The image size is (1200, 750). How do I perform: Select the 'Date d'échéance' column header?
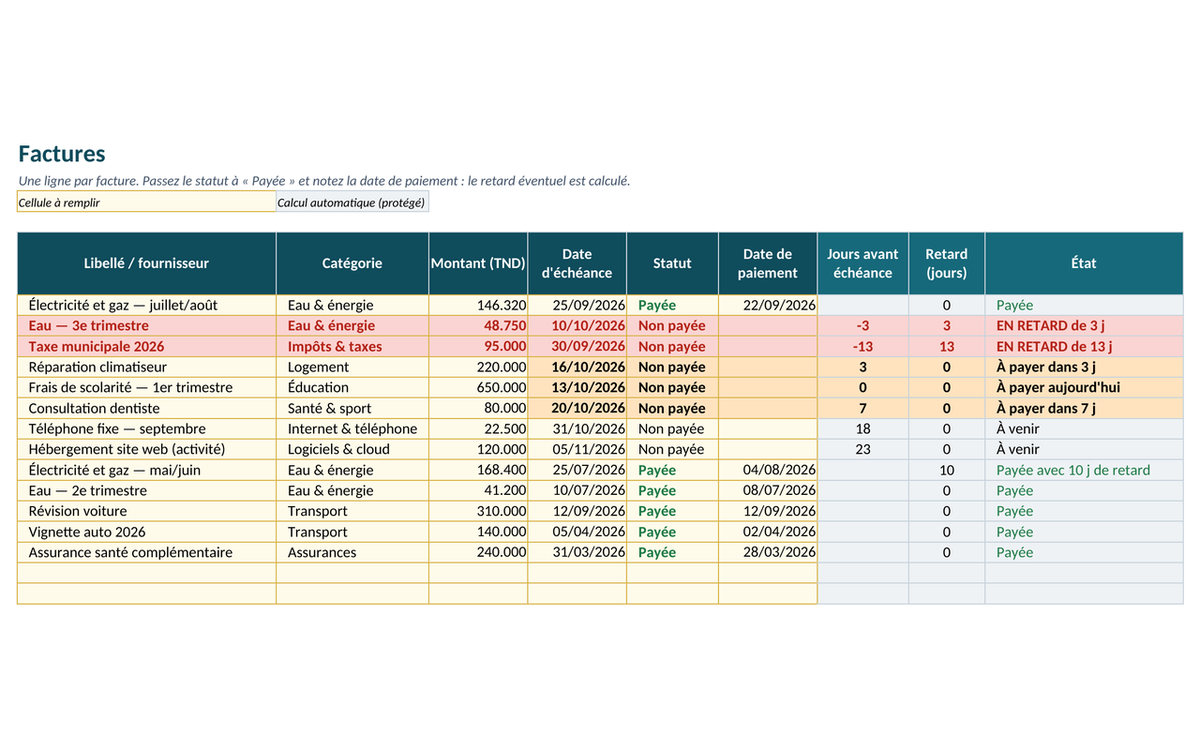[x=577, y=263]
